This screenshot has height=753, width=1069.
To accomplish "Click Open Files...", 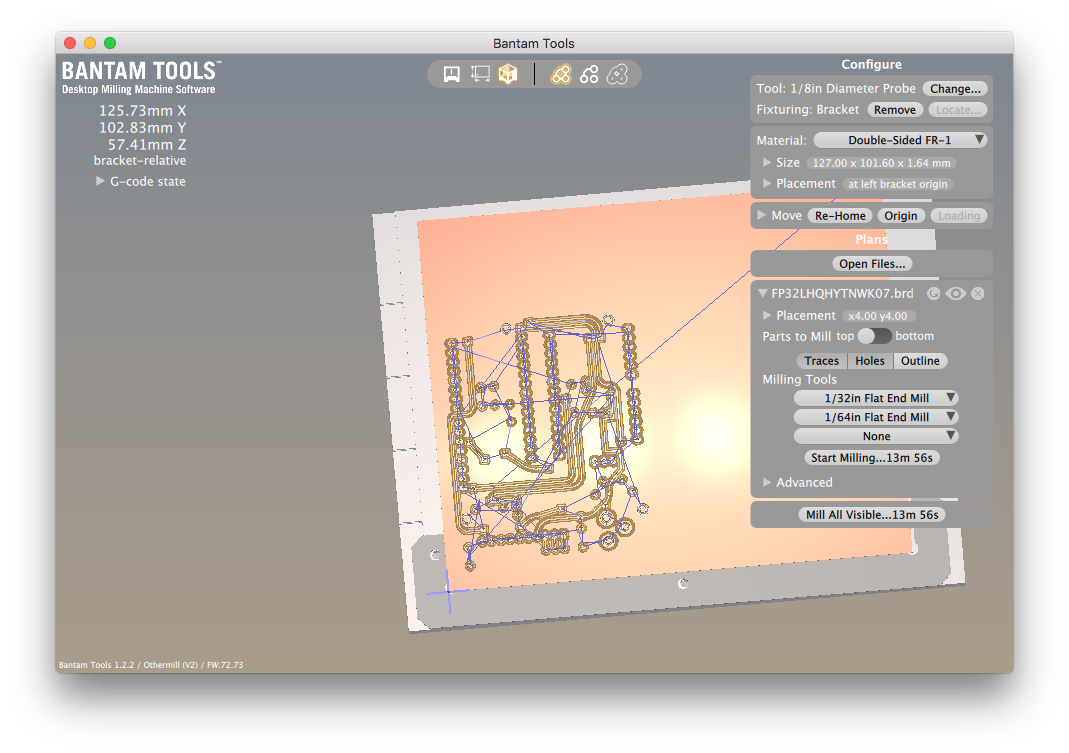I will coord(872,264).
